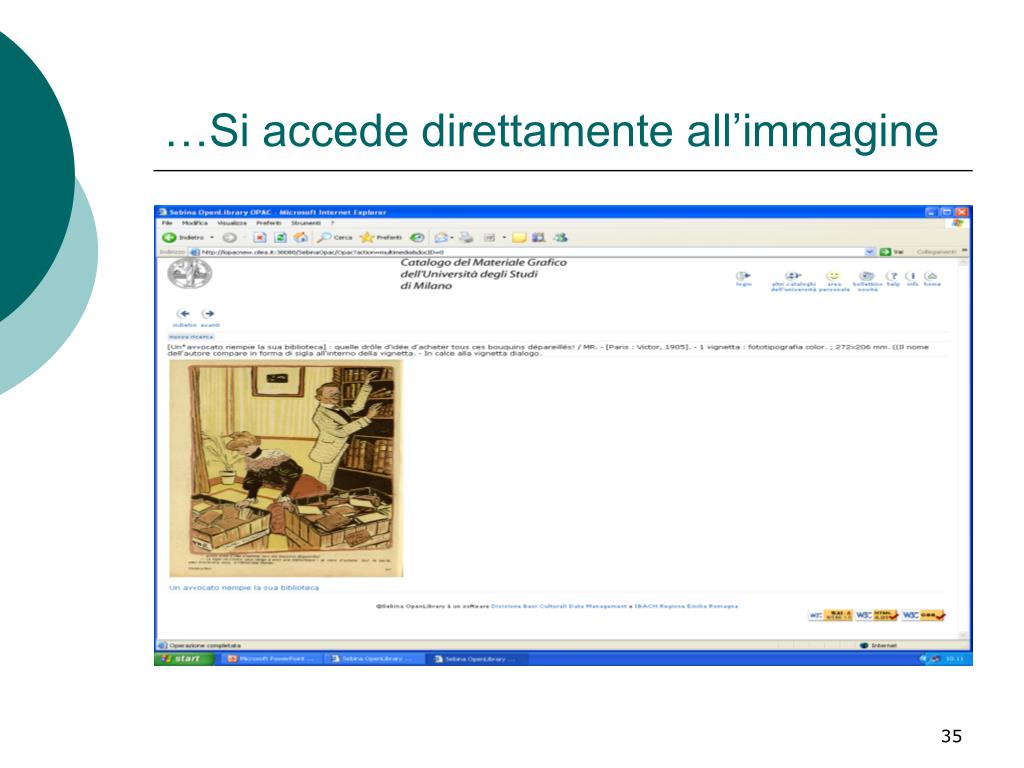The height and width of the screenshot is (768, 1024).
Task: Expand the Back button history dropdown arrow
Action: [x=212, y=238]
